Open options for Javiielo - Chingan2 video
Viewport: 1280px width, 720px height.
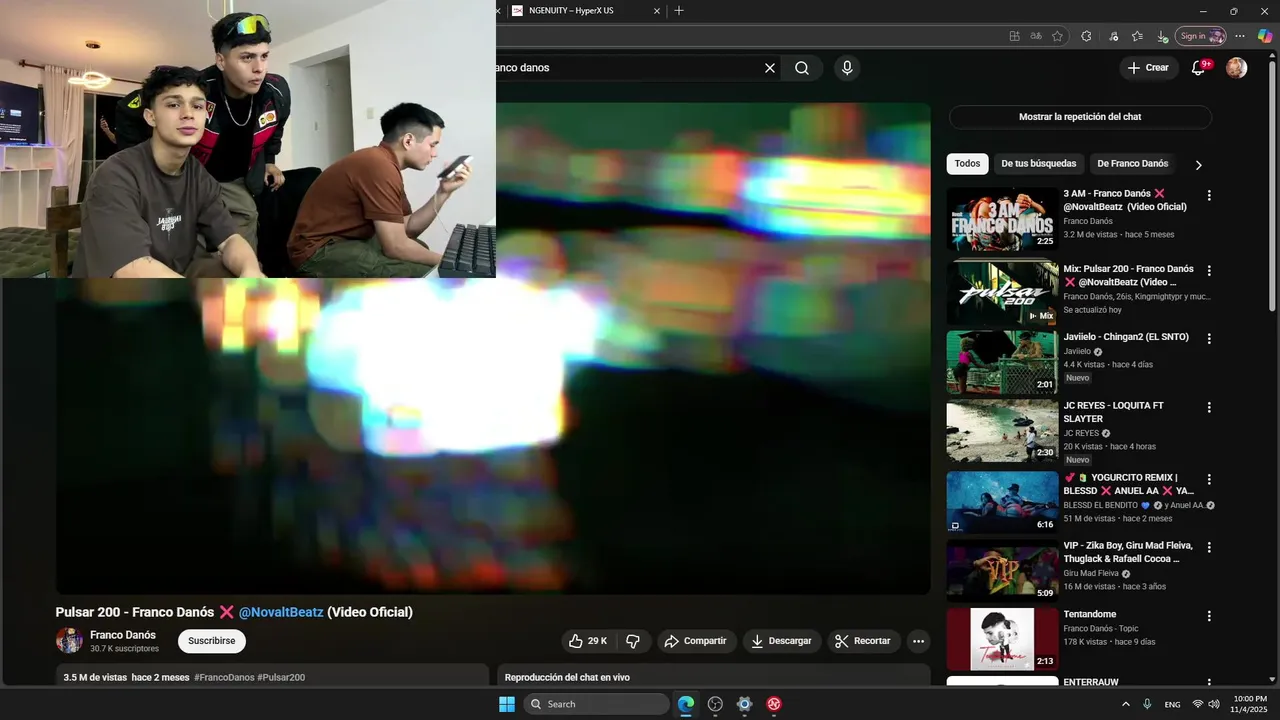click(x=1209, y=339)
